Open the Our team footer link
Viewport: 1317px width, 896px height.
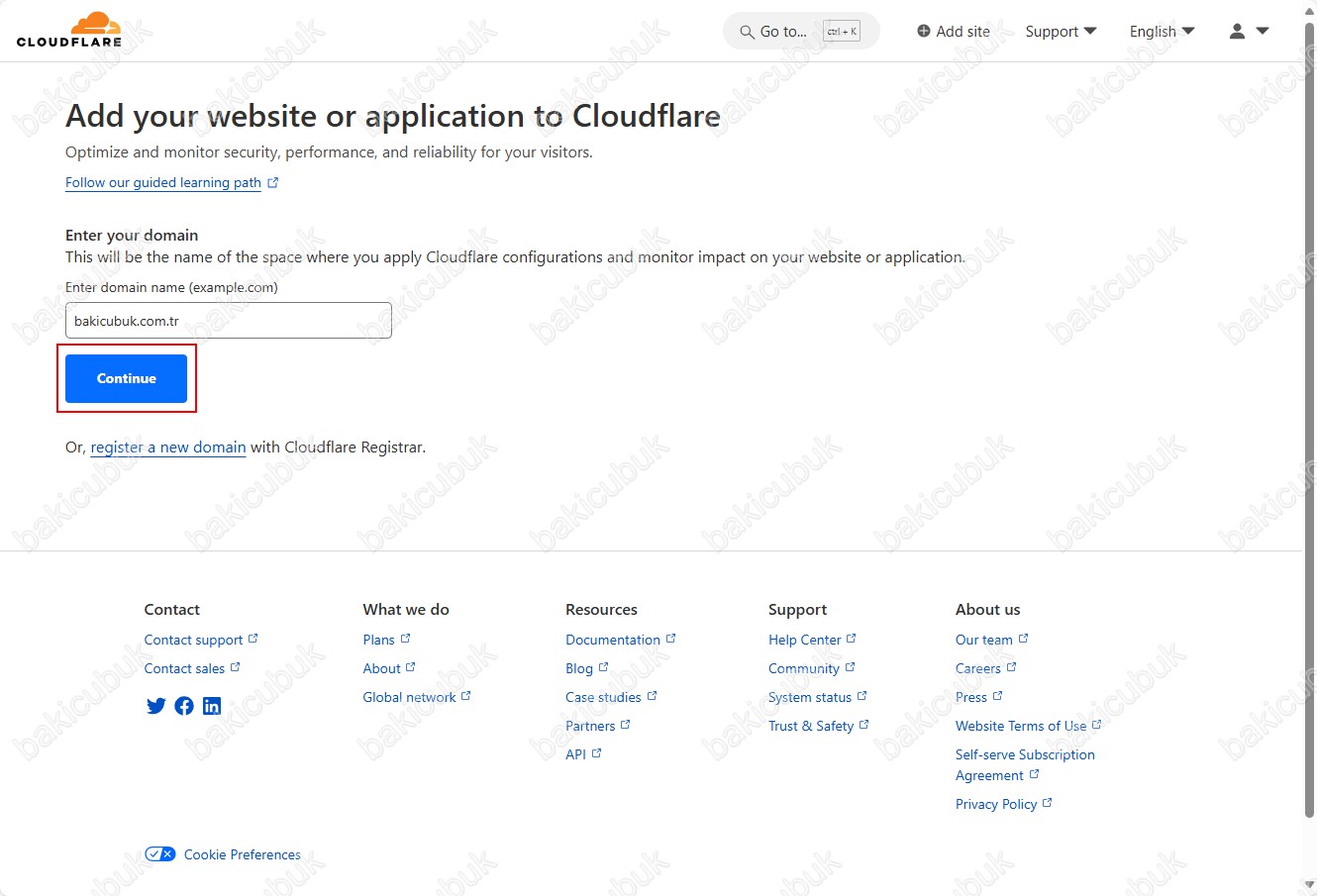click(984, 640)
